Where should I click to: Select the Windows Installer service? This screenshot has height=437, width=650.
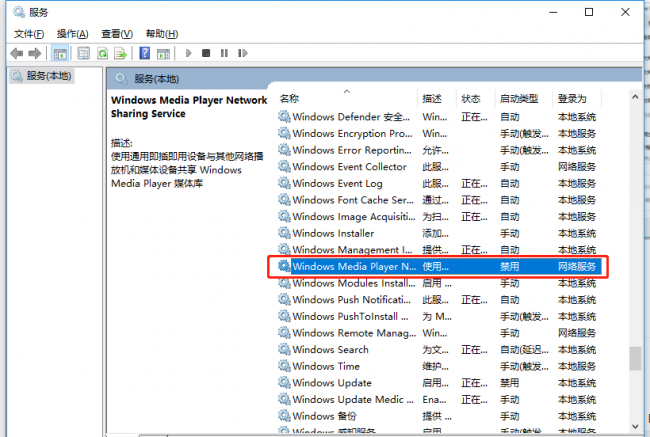coord(439,233)
